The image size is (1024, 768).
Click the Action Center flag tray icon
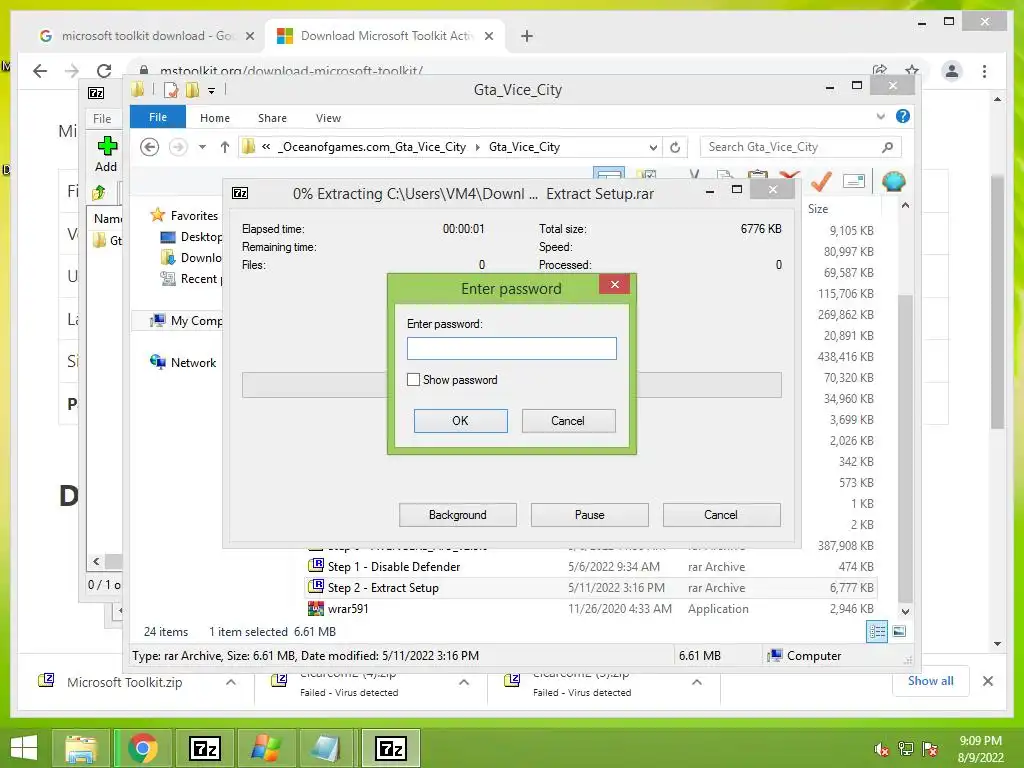pyautogui.click(x=930, y=749)
